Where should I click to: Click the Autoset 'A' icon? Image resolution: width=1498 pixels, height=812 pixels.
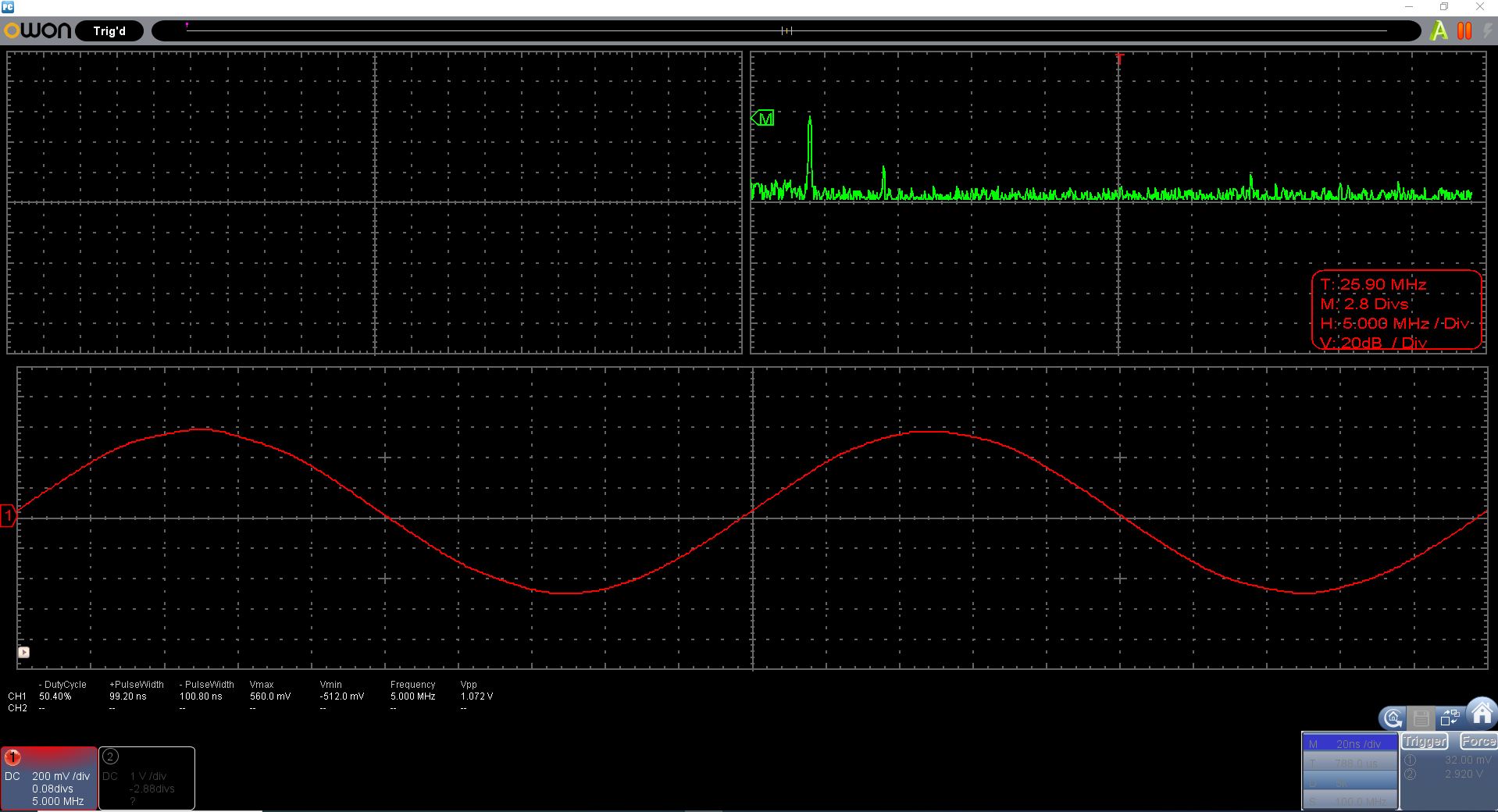(1438, 31)
